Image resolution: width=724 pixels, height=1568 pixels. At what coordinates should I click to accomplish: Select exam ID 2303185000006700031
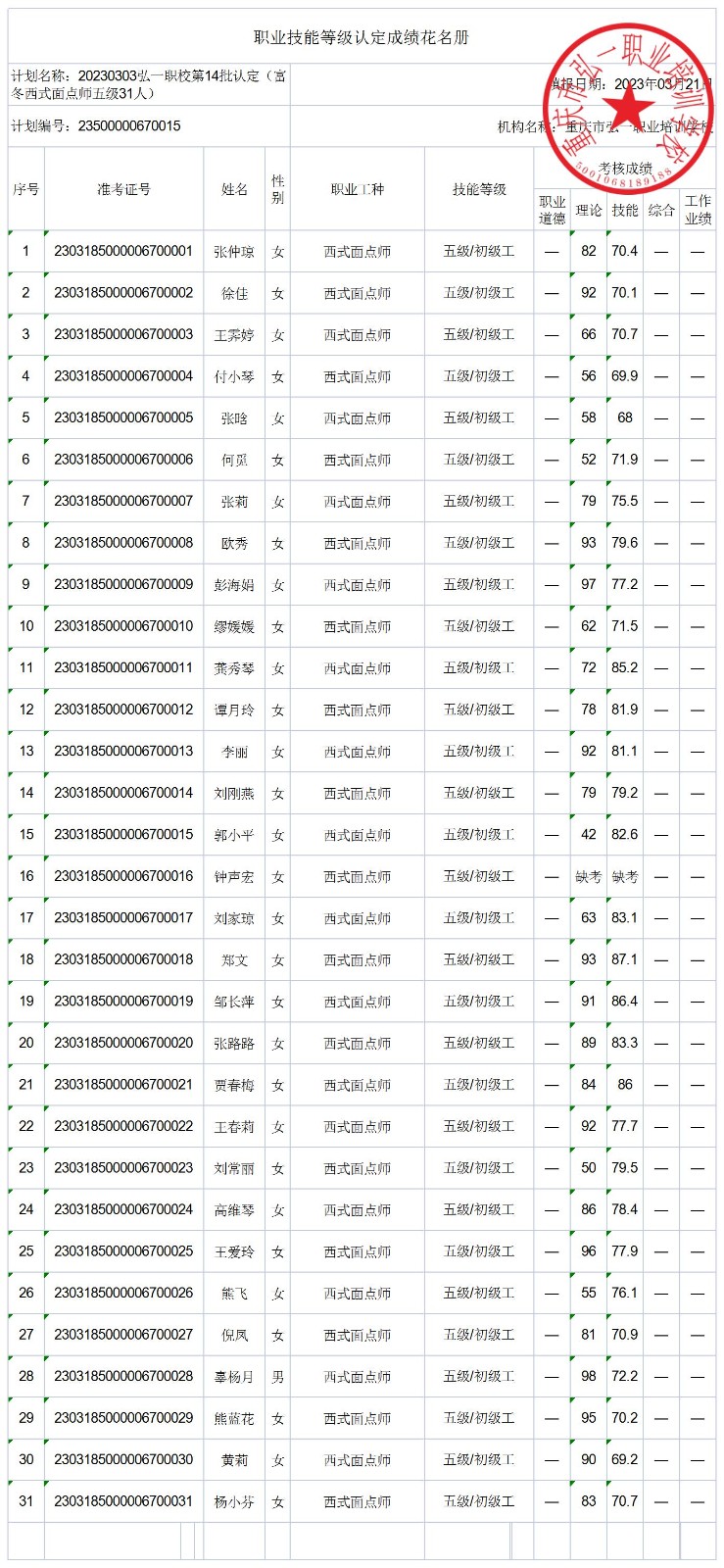123,1501
